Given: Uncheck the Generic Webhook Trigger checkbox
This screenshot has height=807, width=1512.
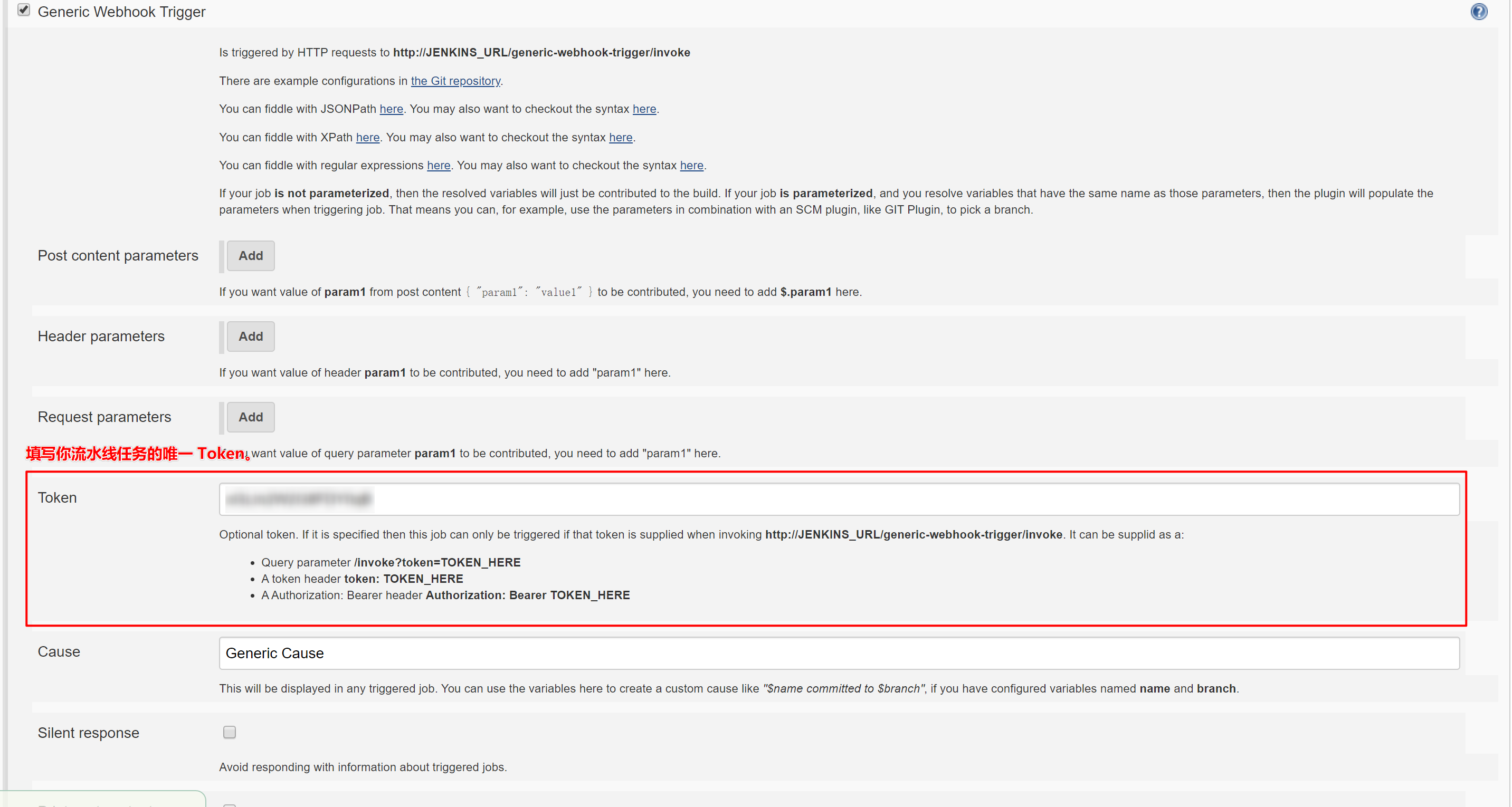Looking at the screenshot, I should tap(23, 10).
